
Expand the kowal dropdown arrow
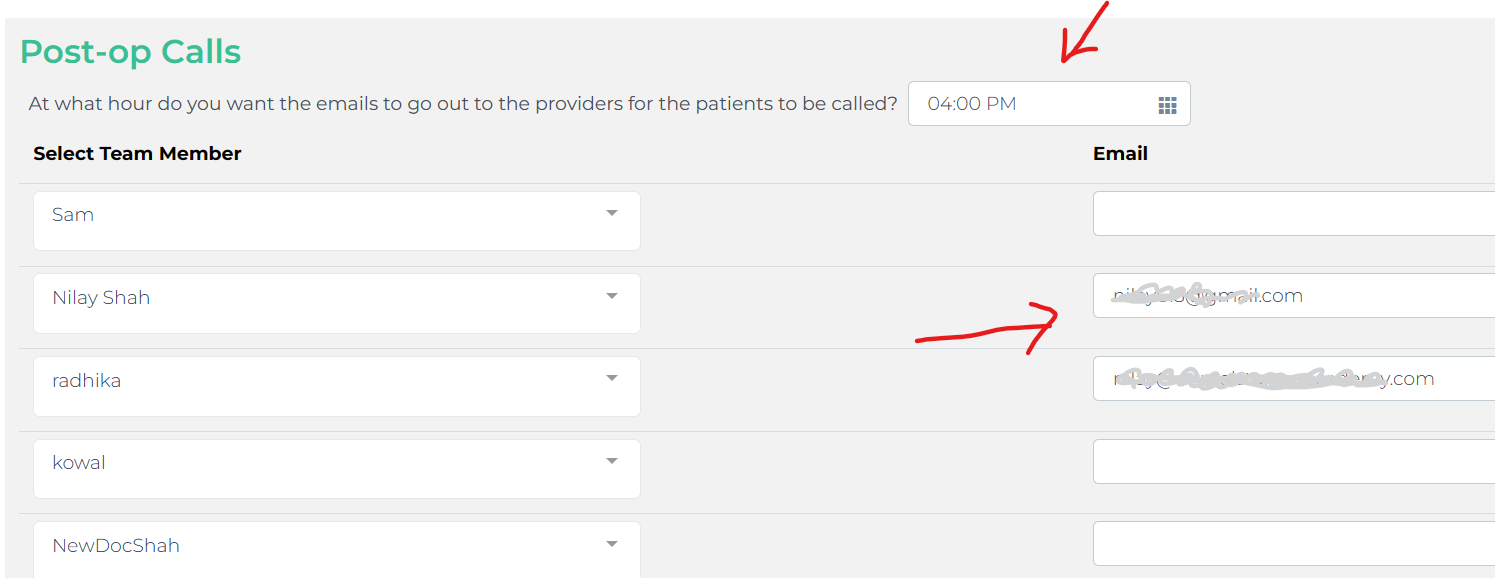pyautogui.click(x=612, y=461)
